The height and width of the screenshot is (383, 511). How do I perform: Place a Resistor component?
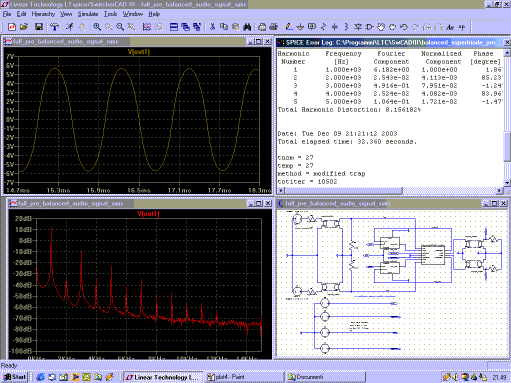(x=323, y=27)
